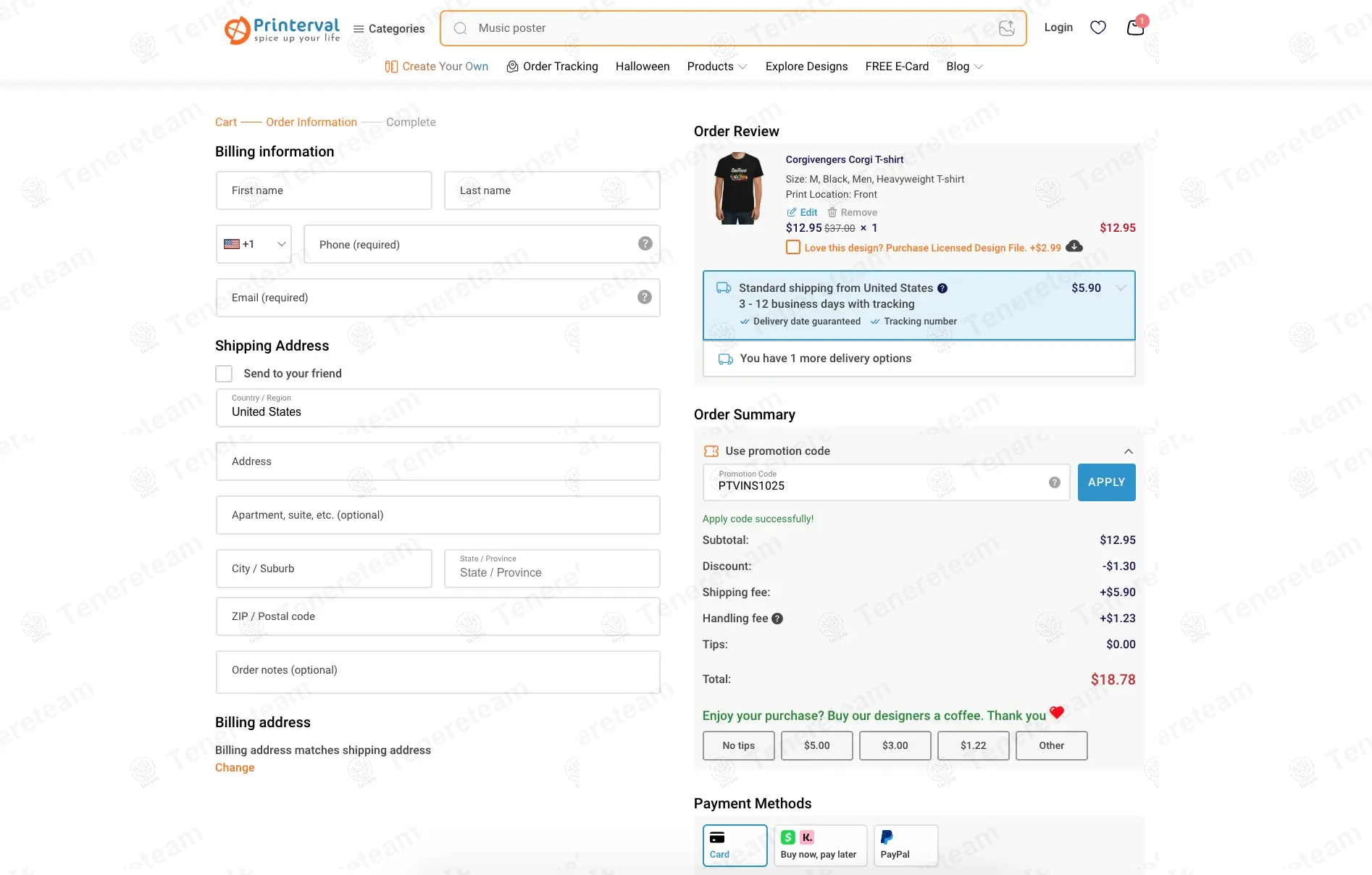Expand the Products menu
Image resolution: width=1372 pixels, height=875 pixels.
716,67
